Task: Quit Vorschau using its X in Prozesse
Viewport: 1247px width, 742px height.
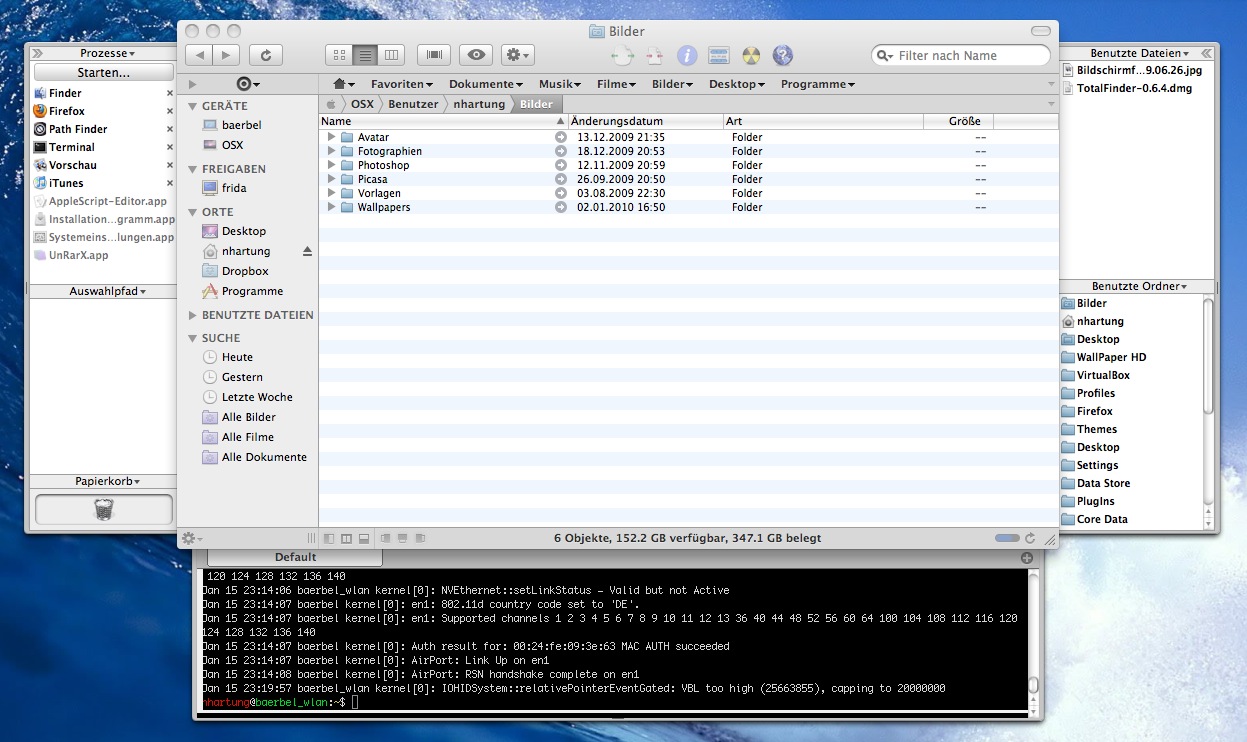Action: (x=169, y=165)
